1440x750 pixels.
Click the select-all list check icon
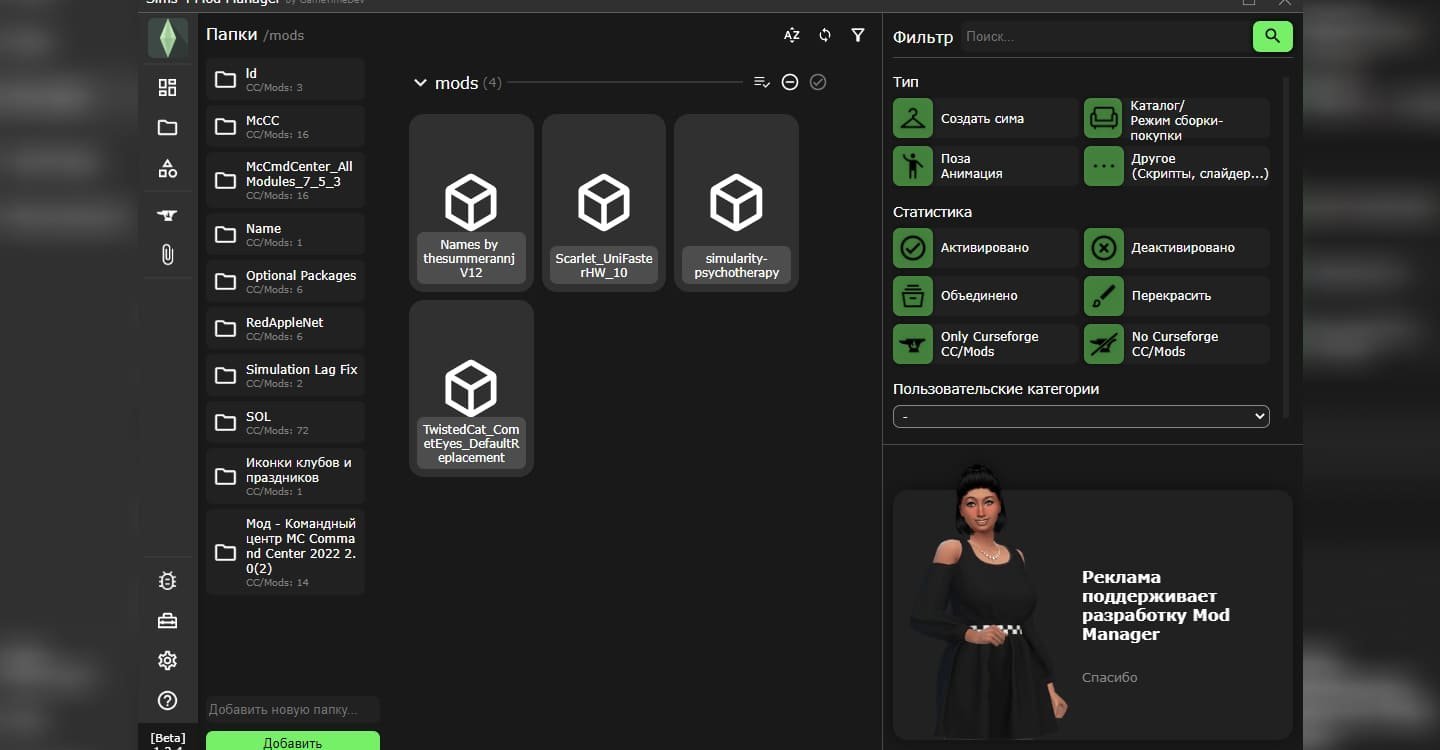click(x=762, y=82)
